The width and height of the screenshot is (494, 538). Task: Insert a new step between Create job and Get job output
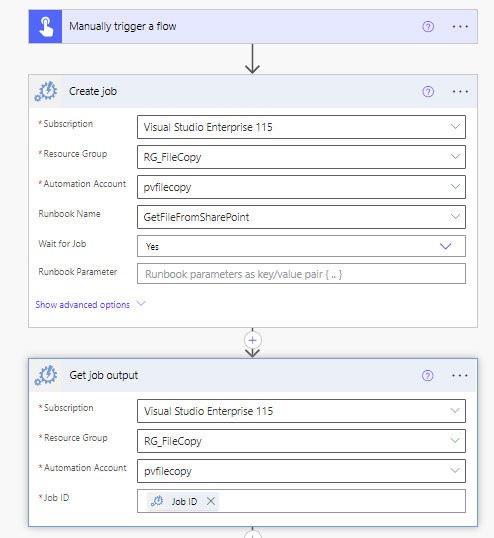[x=253, y=340]
